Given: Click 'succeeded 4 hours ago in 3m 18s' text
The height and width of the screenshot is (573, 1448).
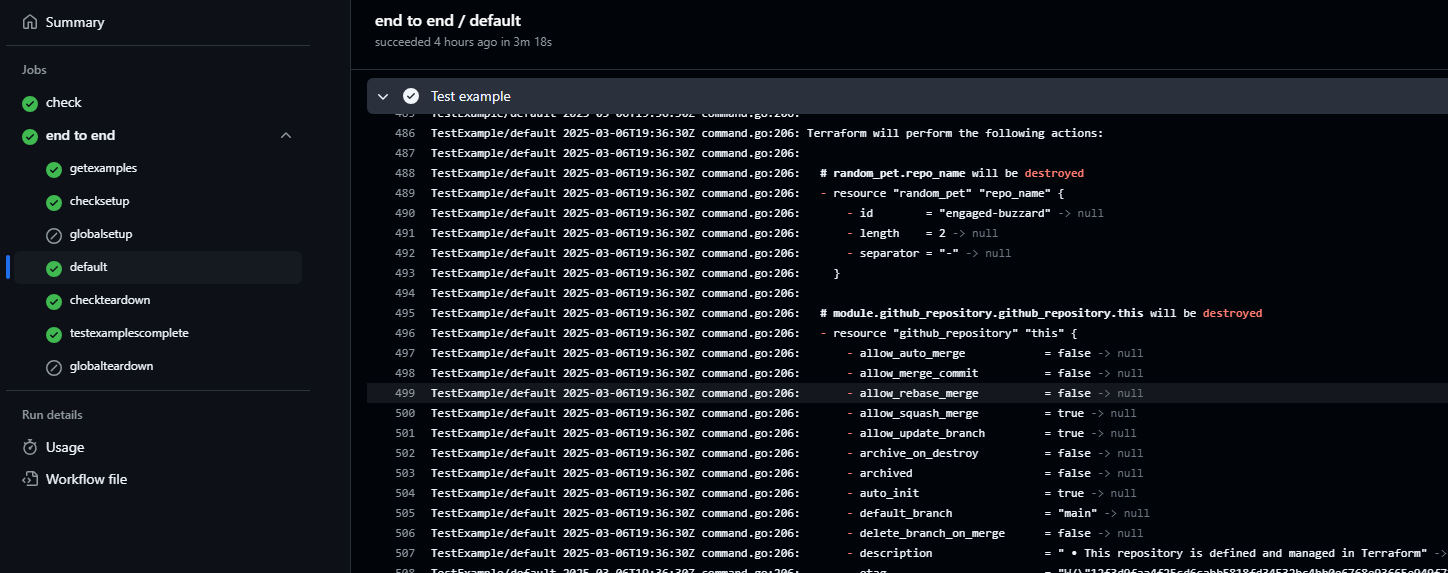Looking at the screenshot, I should tap(463, 42).
